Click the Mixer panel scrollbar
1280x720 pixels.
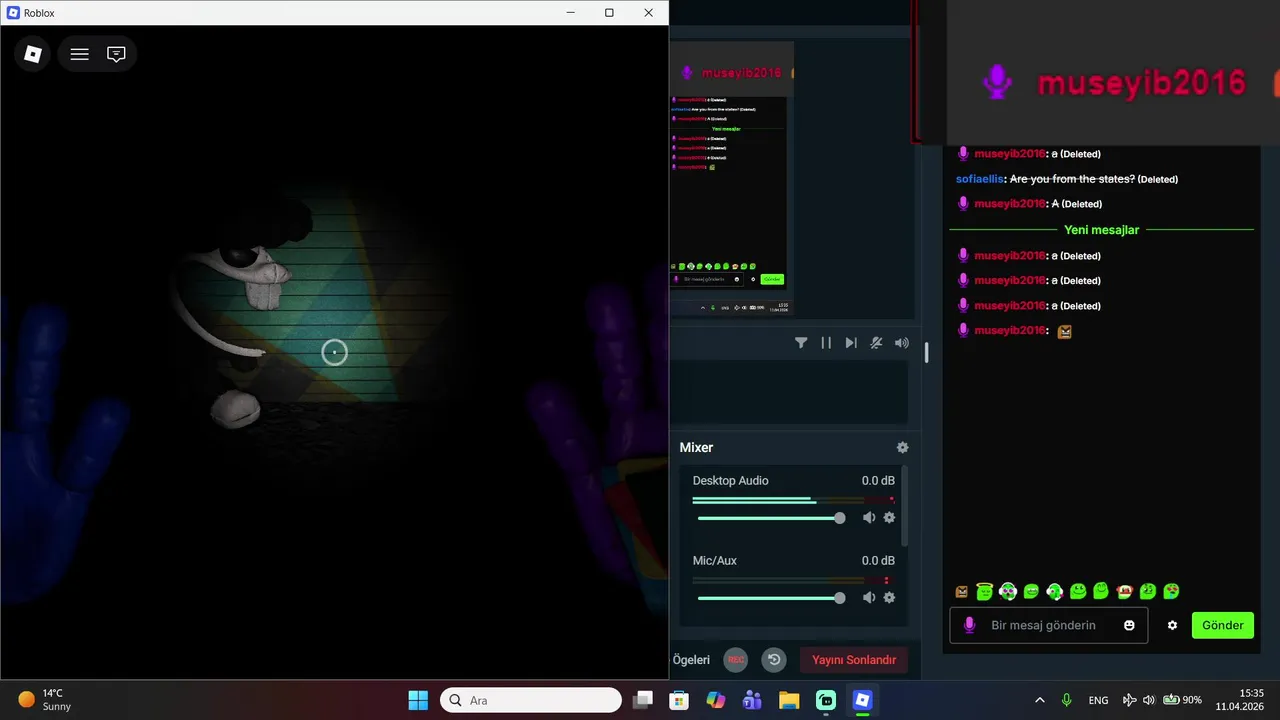(905, 506)
